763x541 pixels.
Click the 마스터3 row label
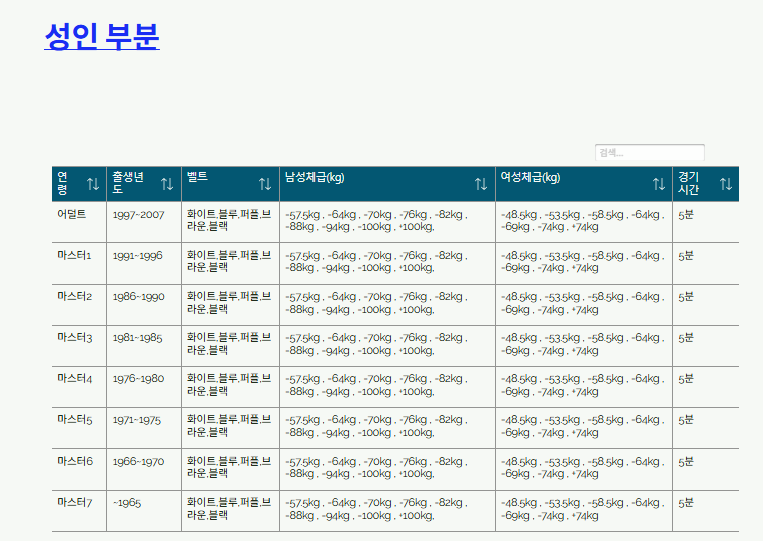tap(75, 337)
